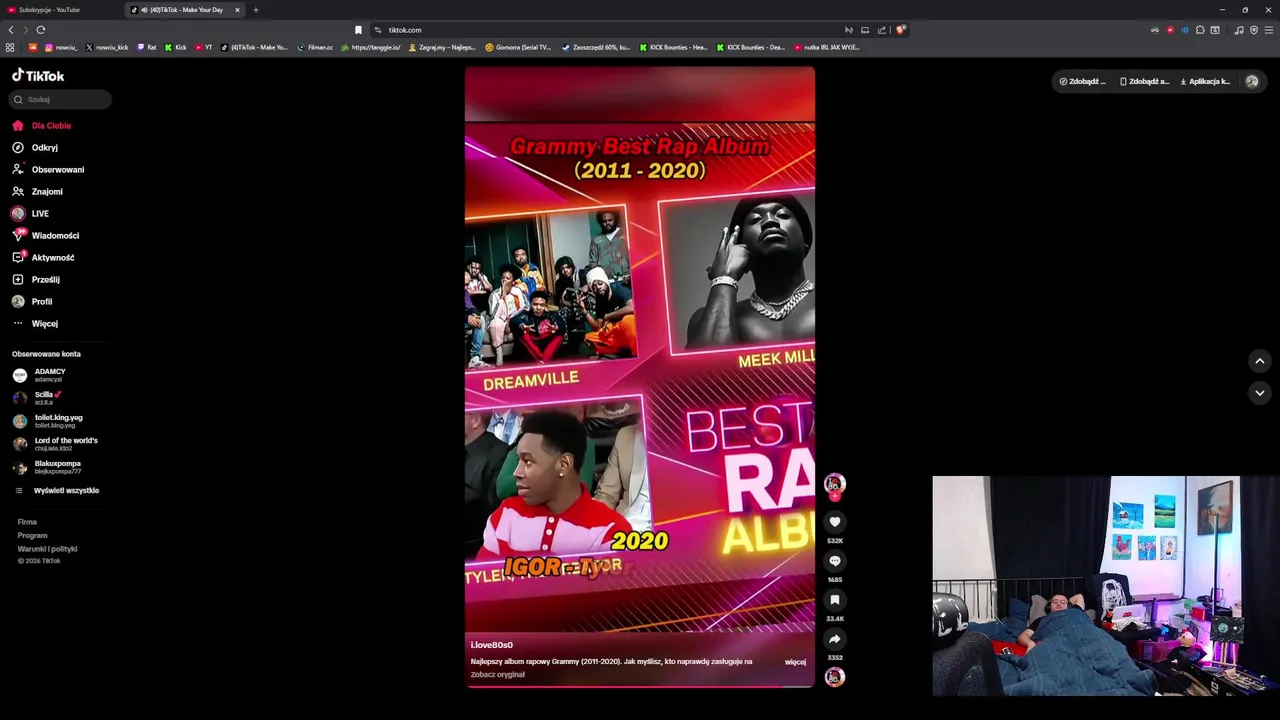Go to next video arrow

(1260, 393)
